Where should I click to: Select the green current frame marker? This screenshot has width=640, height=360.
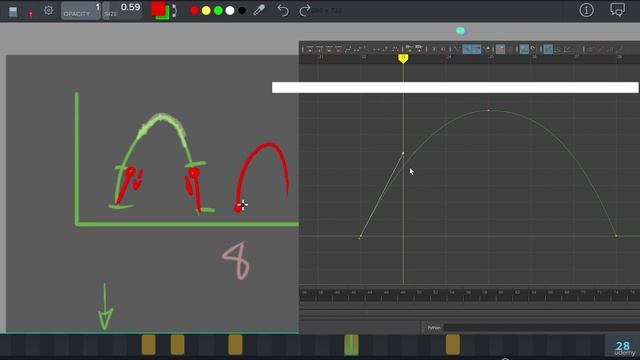point(351,344)
